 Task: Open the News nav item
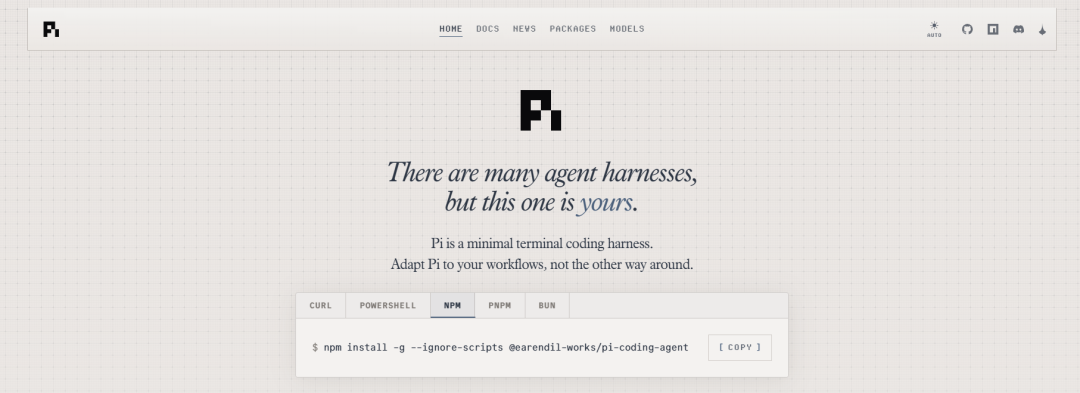click(x=524, y=29)
